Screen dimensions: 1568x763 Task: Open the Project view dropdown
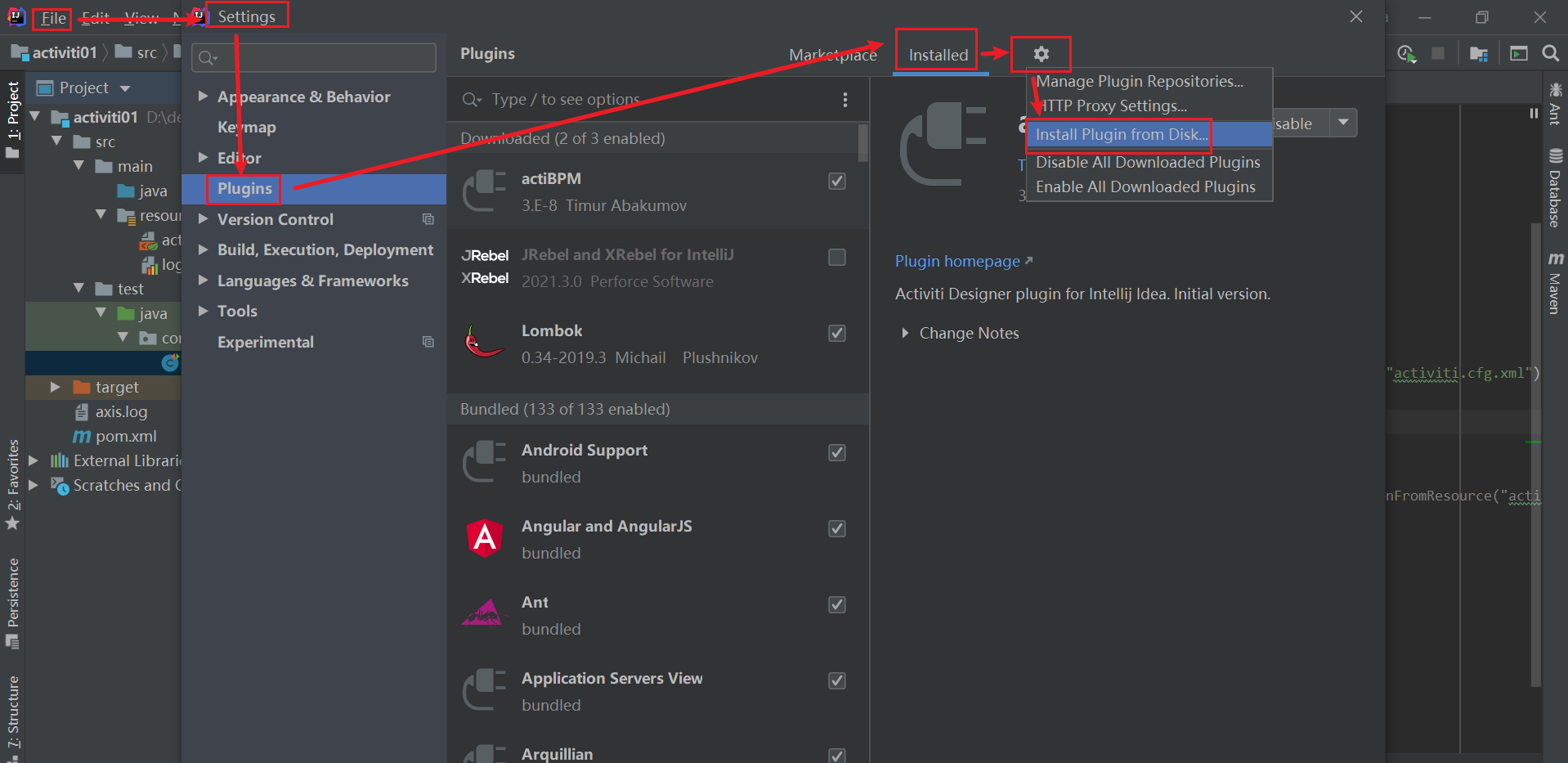[125, 88]
